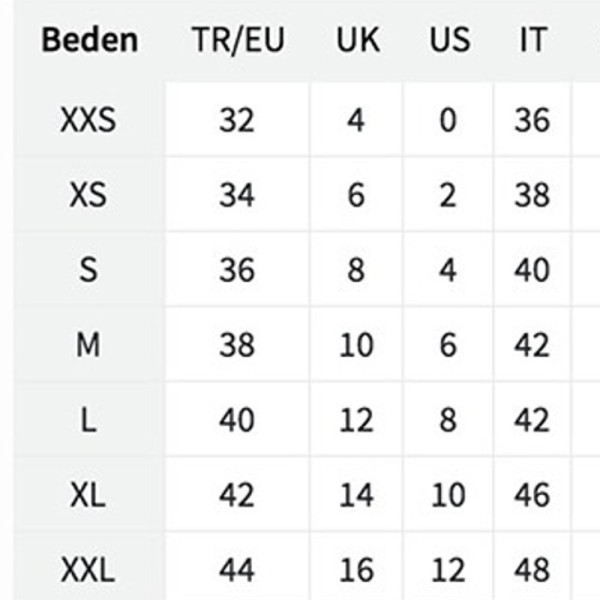Click the Beden column header
This screenshot has height=600, width=600.
coord(90,40)
